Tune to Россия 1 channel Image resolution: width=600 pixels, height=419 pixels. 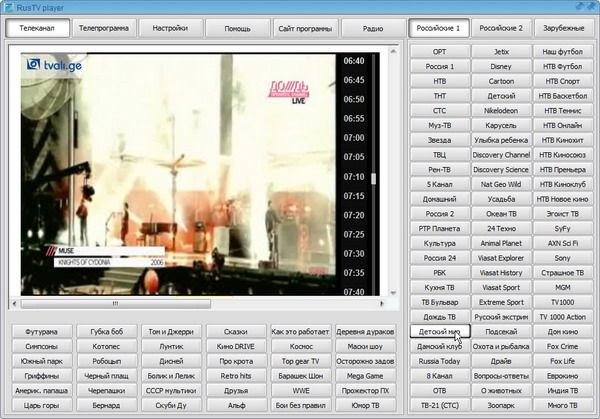[x=440, y=67]
